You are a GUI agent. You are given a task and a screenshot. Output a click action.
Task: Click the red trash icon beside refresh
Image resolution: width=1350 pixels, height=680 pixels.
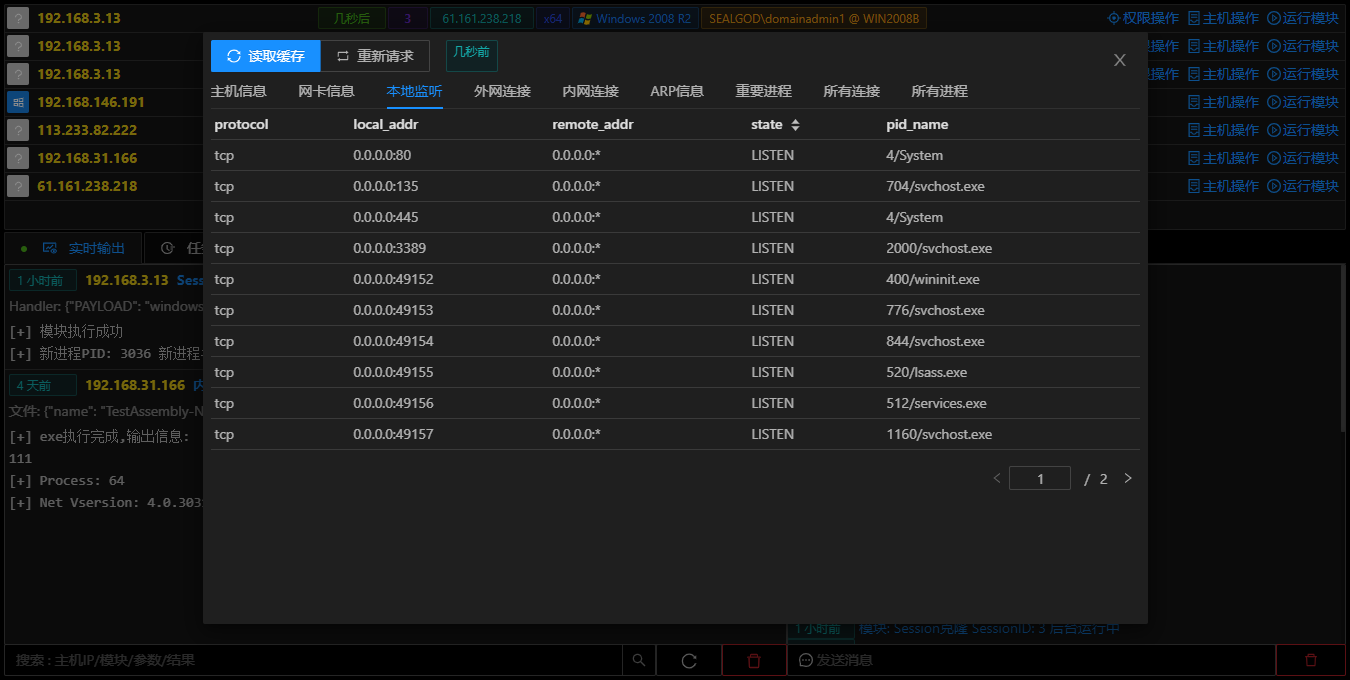click(754, 660)
